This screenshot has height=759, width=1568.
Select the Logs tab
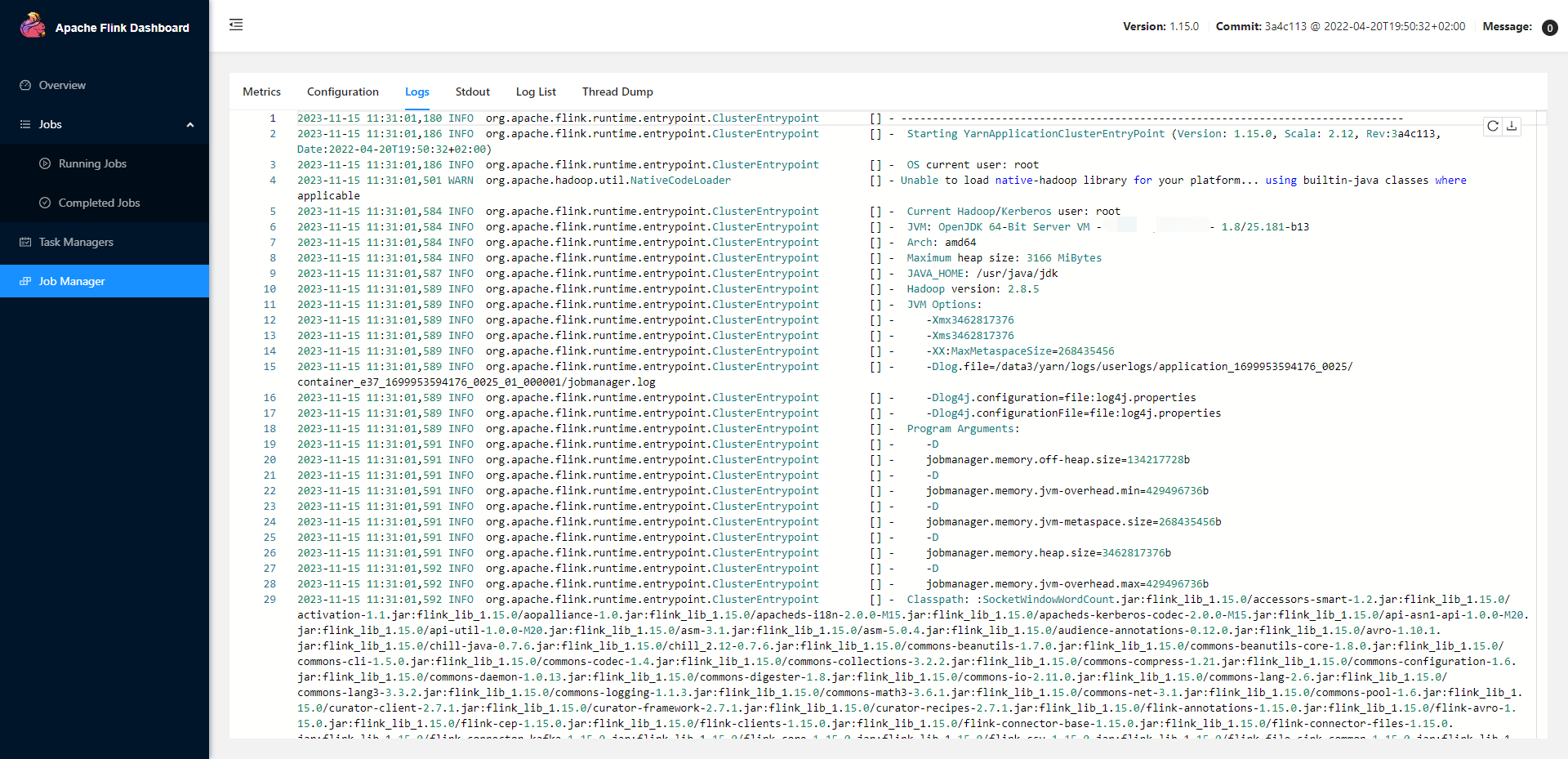point(417,92)
